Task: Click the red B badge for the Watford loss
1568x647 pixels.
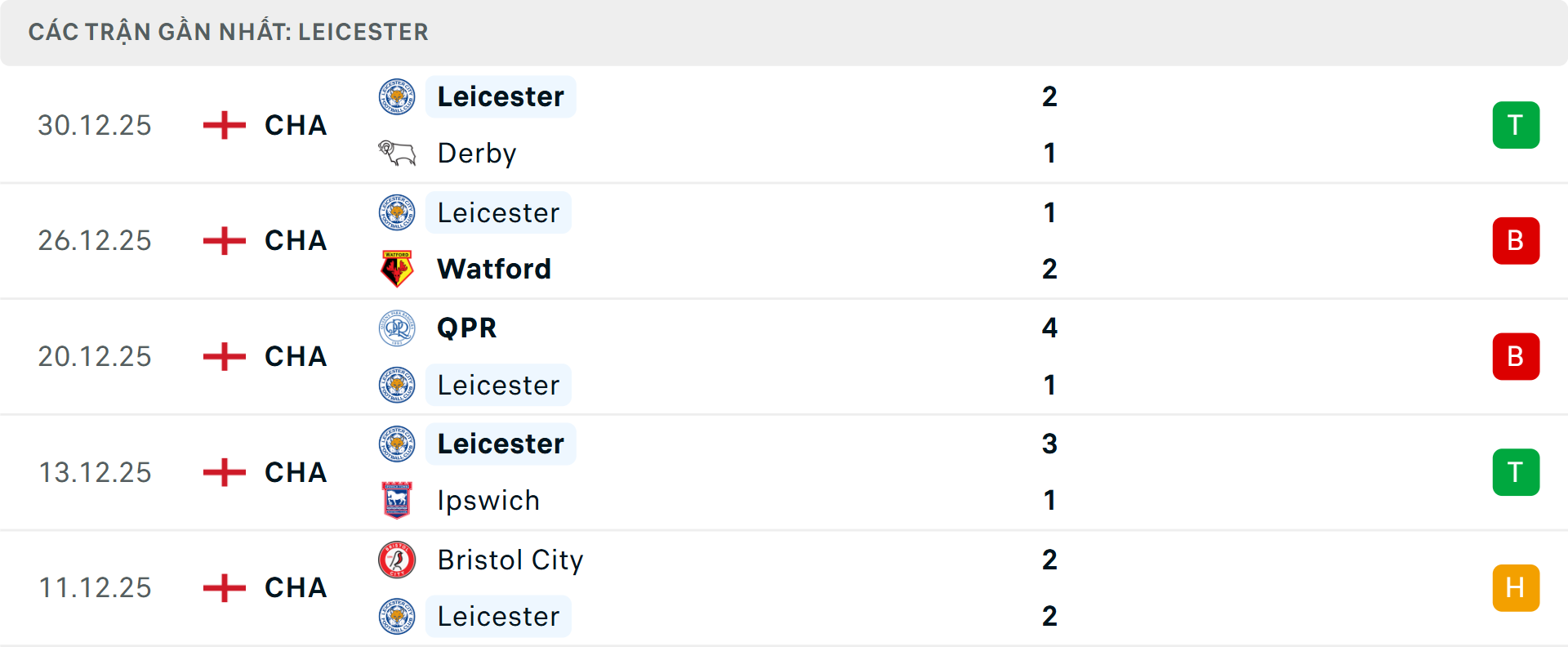Action: pos(1516,240)
